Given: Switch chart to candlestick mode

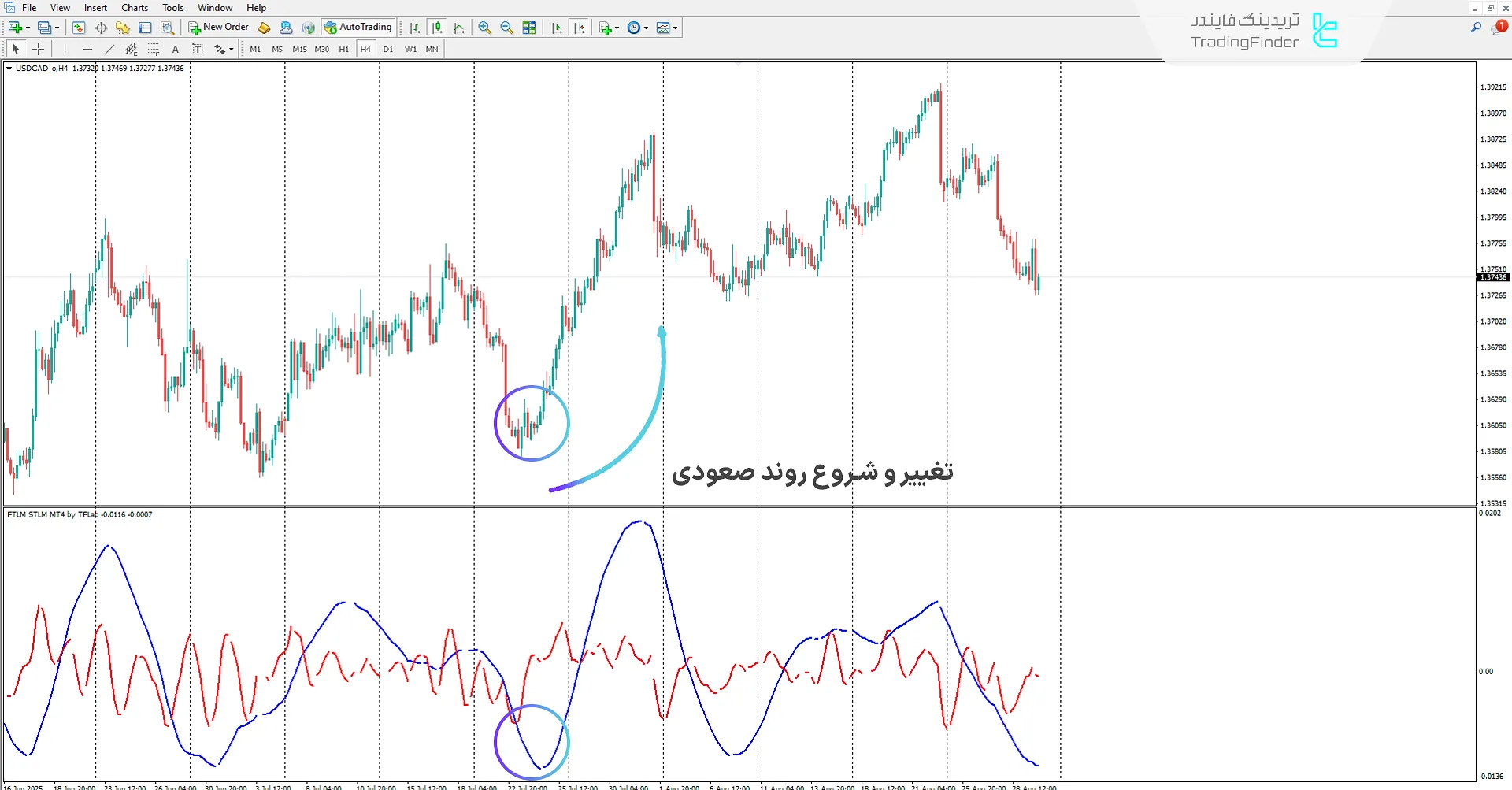Looking at the screenshot, I should click(437, 28).
